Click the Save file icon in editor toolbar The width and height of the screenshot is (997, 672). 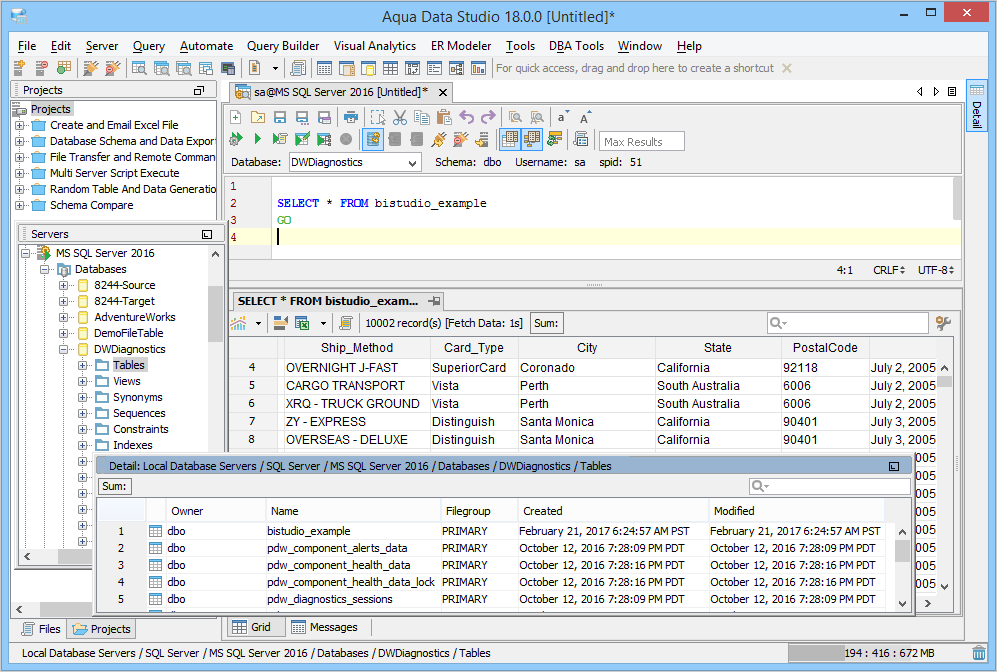click(x=279, y=117)
